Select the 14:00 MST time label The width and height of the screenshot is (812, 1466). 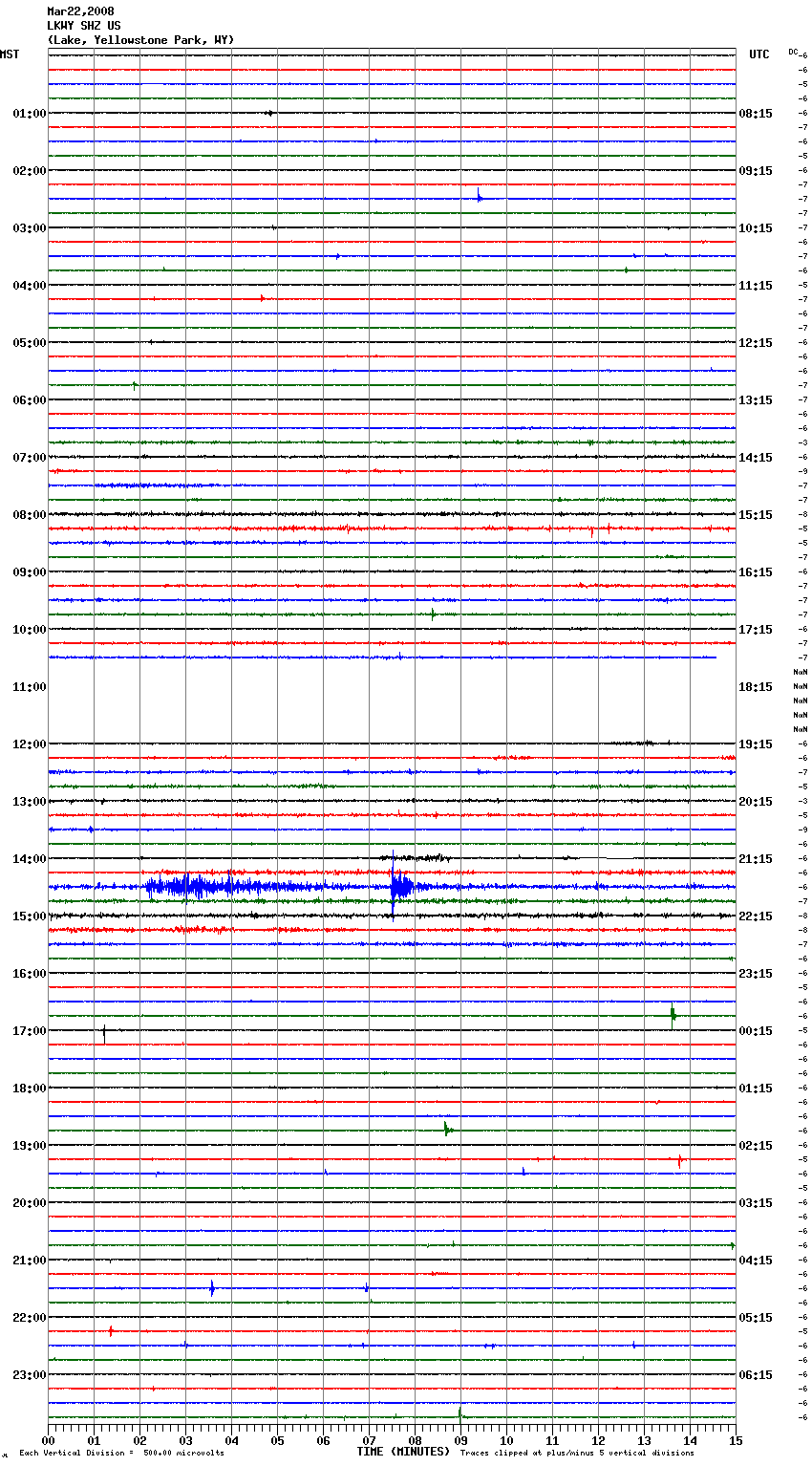coord(30,859)
